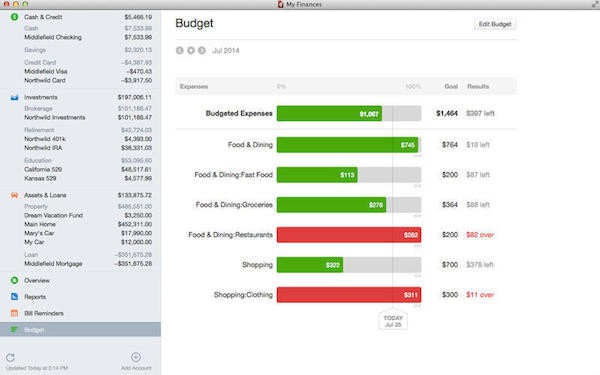Click the $82 over result

[x=480, y=235]
